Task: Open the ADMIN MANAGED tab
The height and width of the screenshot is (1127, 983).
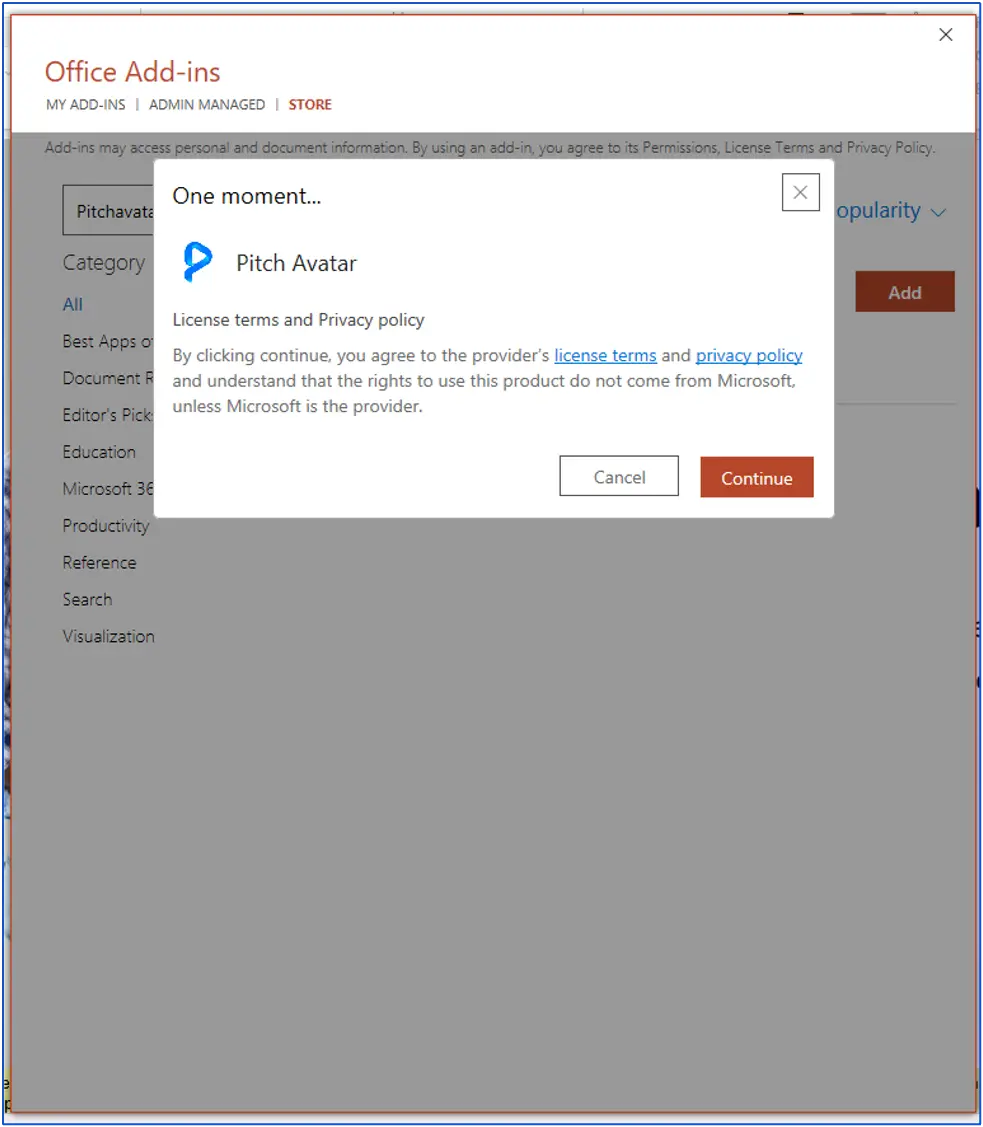Action: tap(207, 104)
